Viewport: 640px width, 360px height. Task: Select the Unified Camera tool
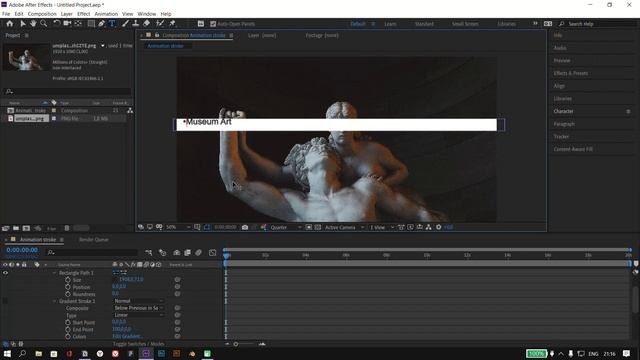(x=67, y=24)
